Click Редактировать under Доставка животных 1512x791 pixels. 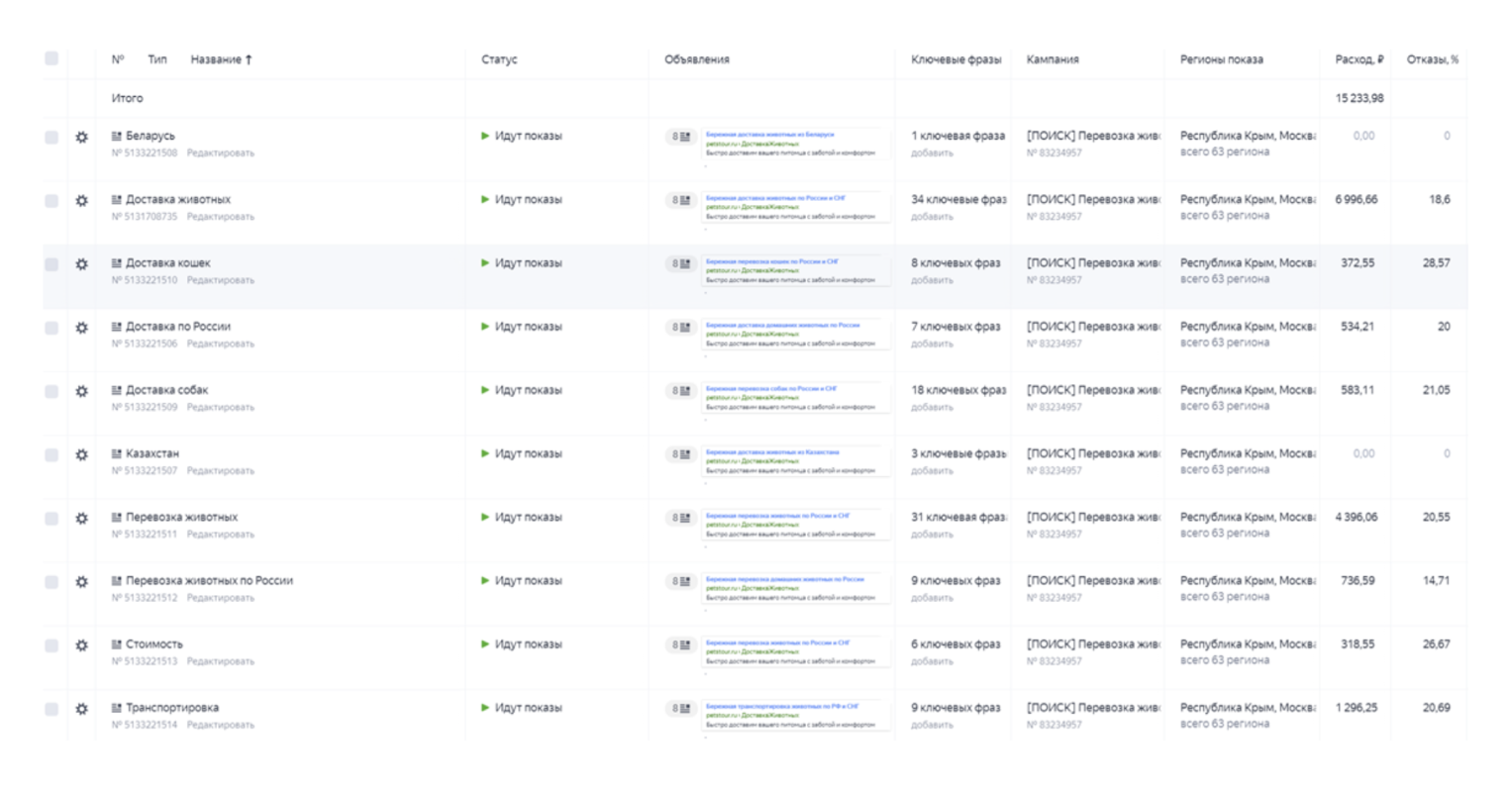coord(220,217)
